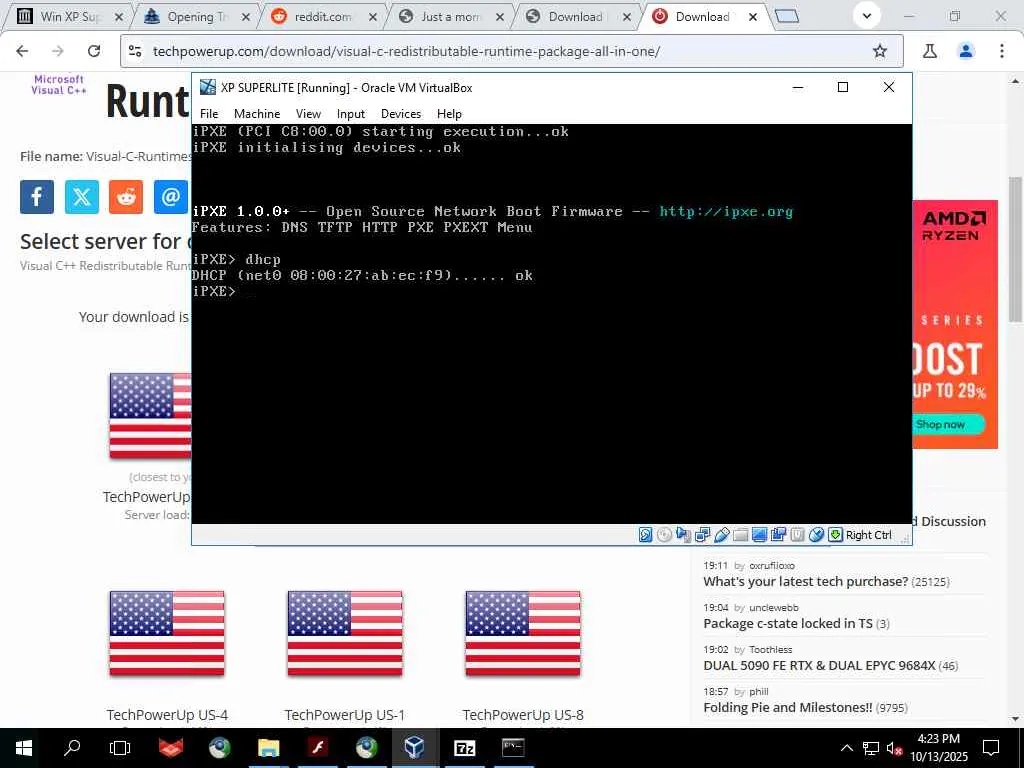The width and height of the screenshot is (1024, 768).
Task: Click the display indicator in VirtualBox status bar
Action: pyautogui.click(x=759, y=535)
